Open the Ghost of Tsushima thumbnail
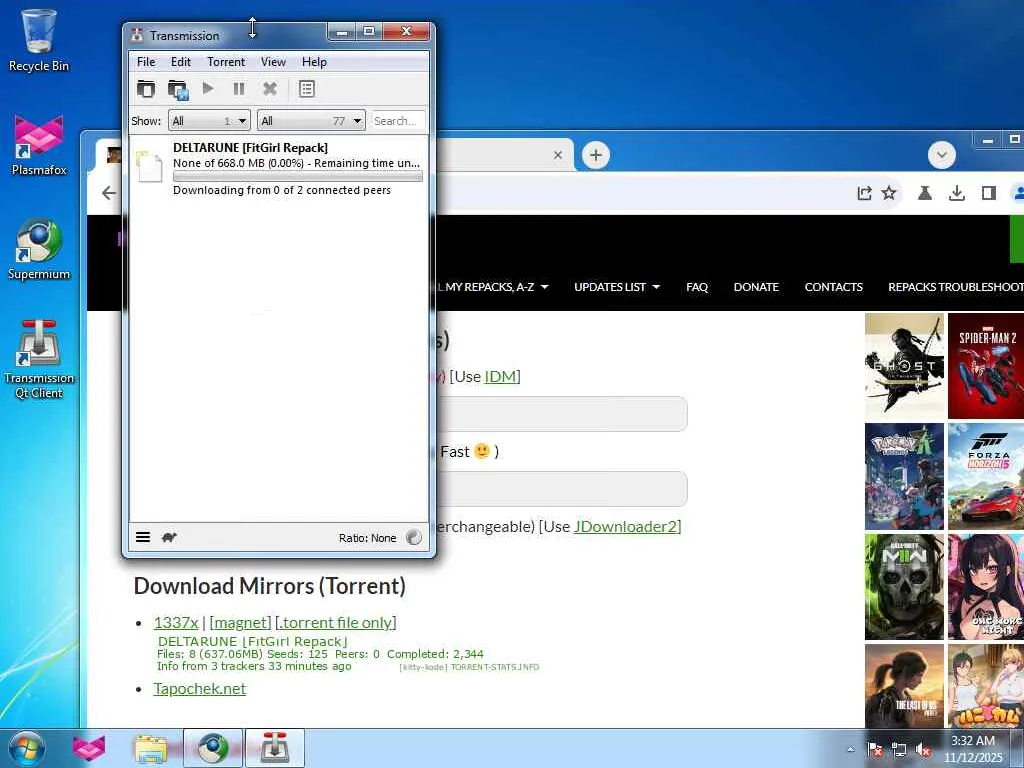The height and width of the screenshot is (768, 1024). 904,366
